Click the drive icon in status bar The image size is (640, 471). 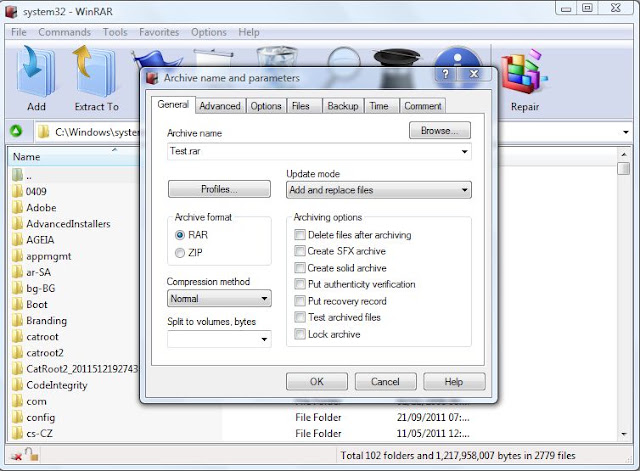[x=16, y=456]
